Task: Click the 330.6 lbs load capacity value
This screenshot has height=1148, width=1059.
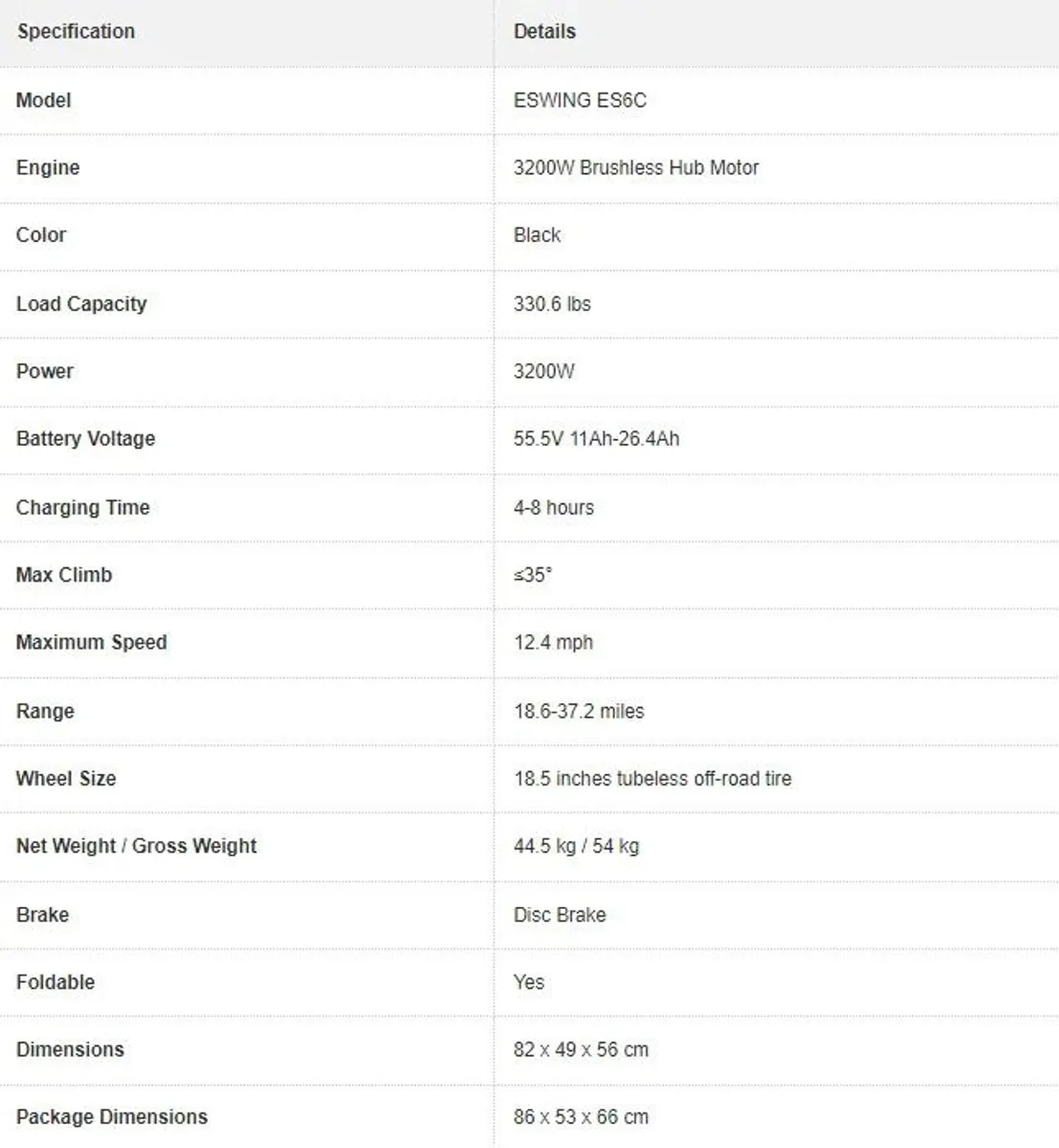Action: tap(552, 304)
